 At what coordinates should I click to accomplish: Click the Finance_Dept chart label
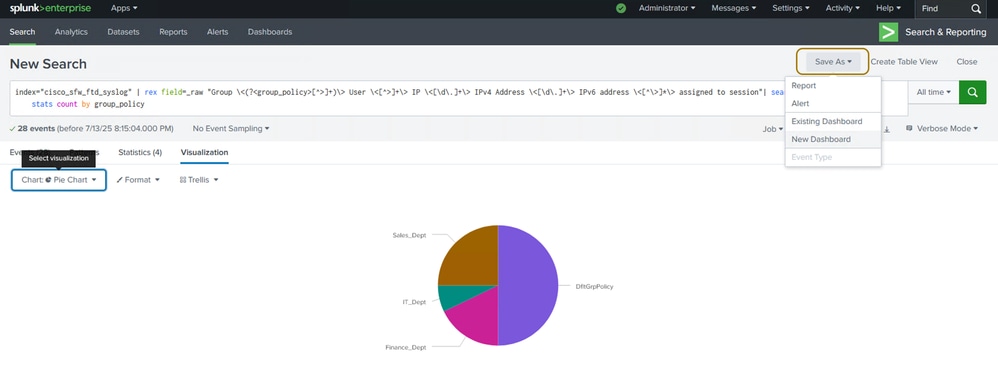point(406,348)
